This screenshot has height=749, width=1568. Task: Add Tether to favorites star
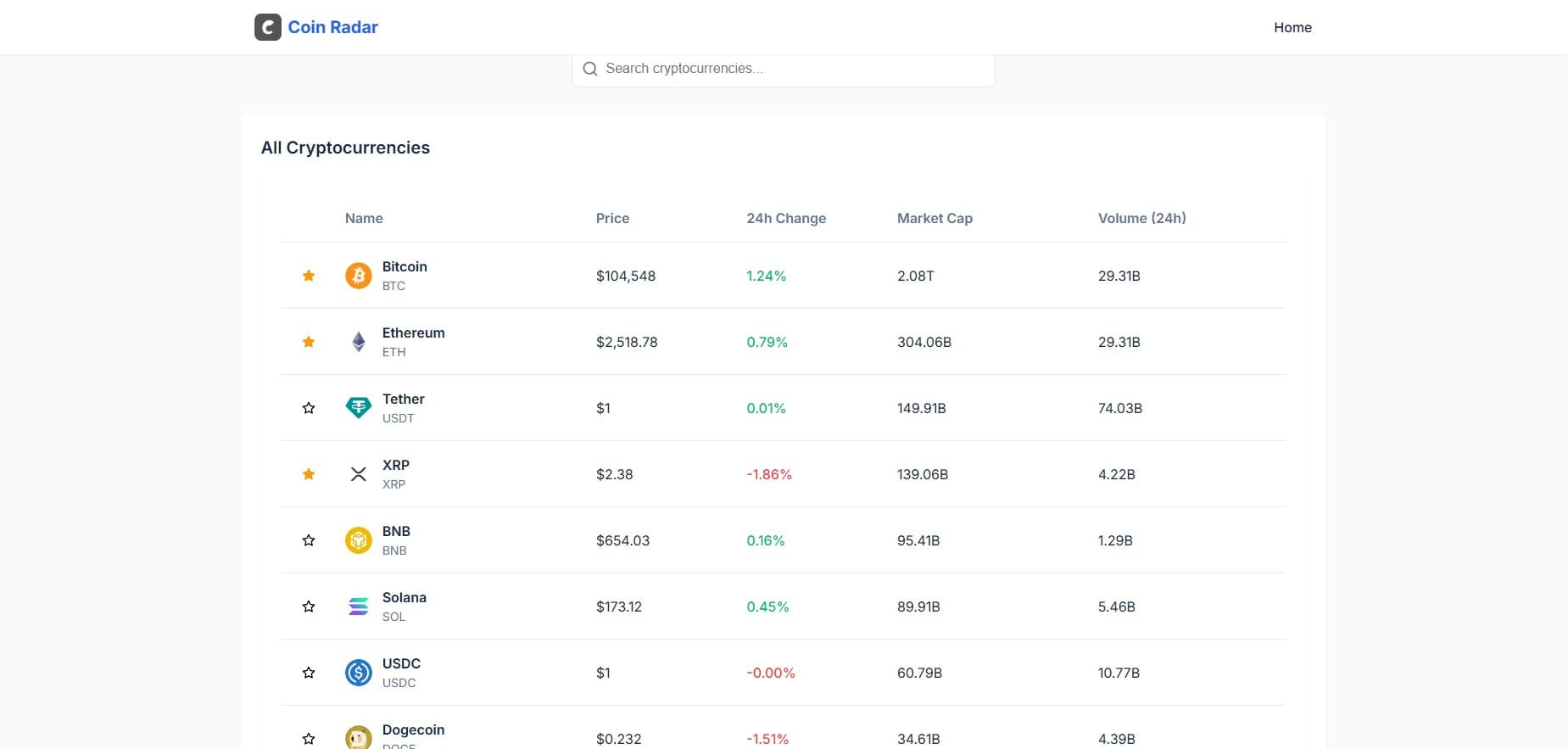[x=309, y=408]
